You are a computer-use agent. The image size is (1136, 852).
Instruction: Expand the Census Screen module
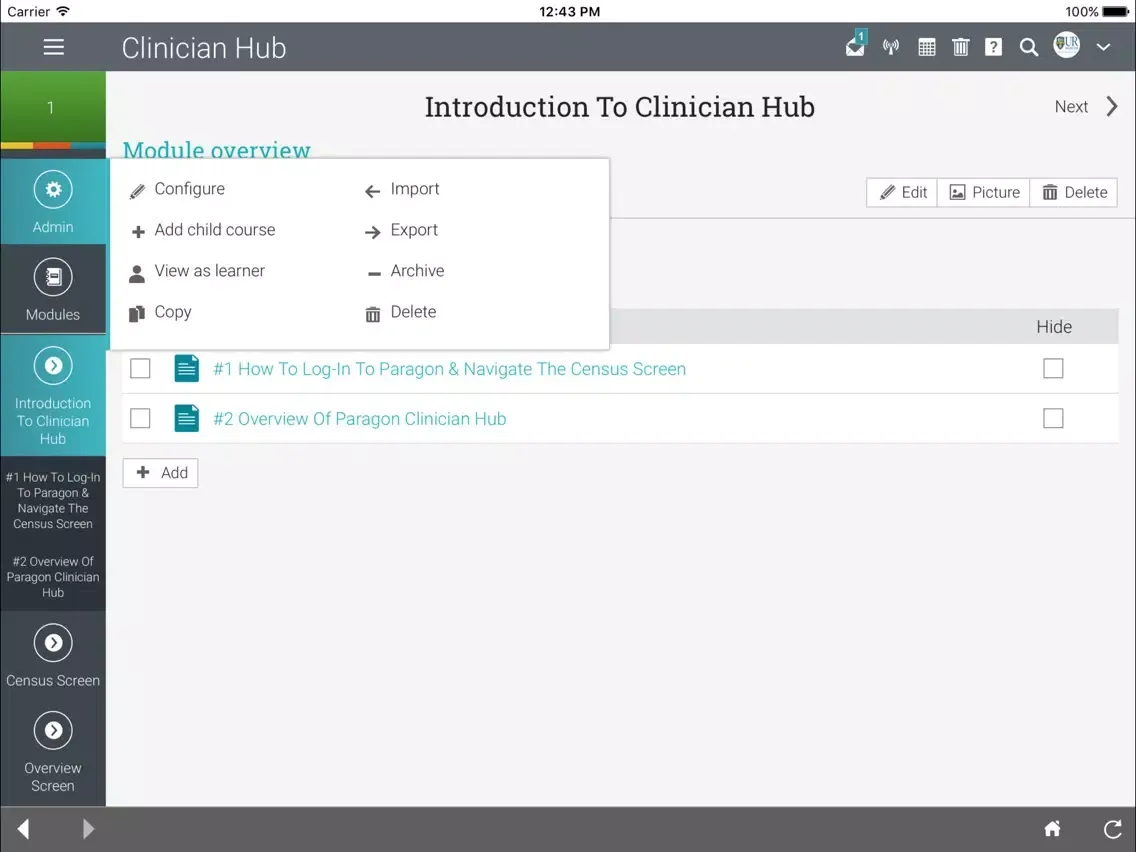[53, 655]
